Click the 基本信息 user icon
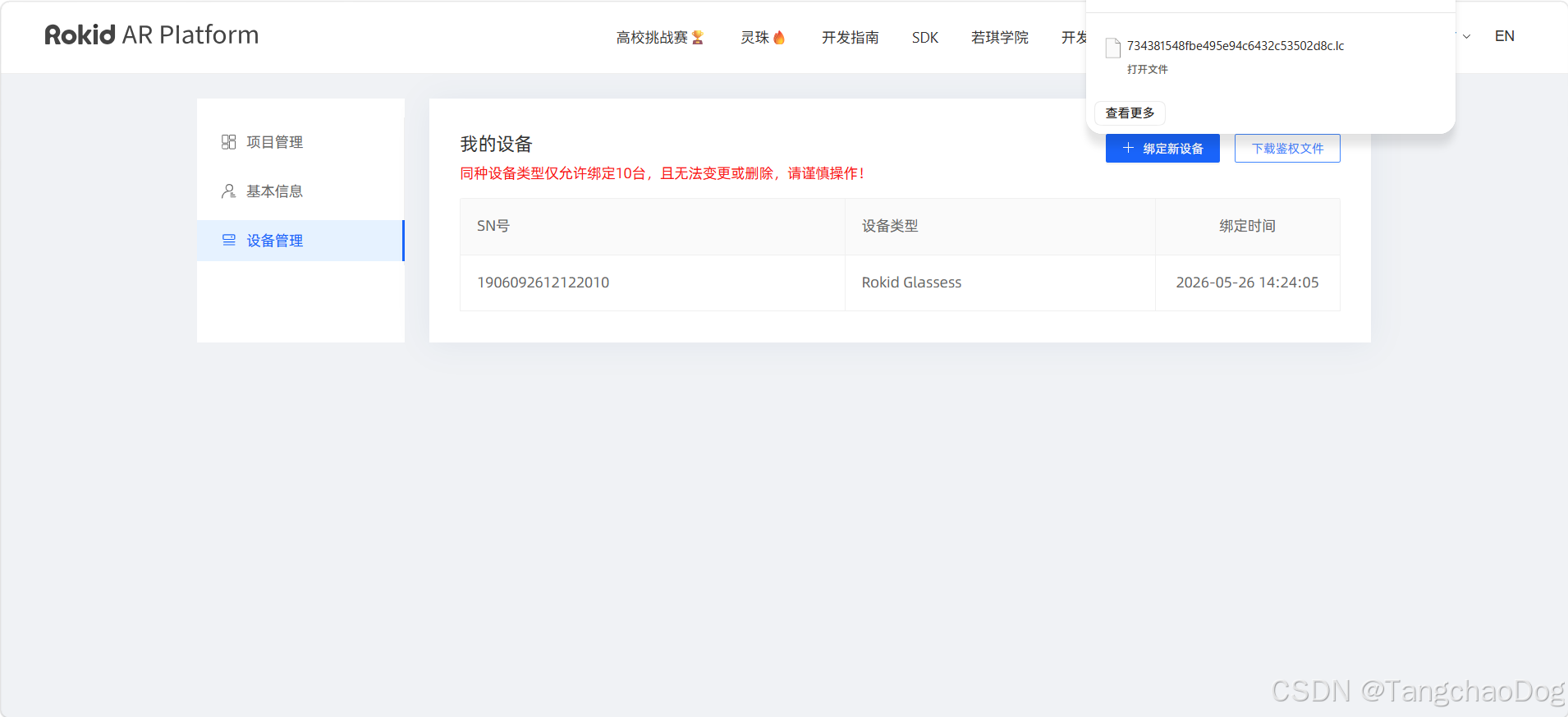The height and width of the screenshot is (717, 1568). [x=229, y=191]
